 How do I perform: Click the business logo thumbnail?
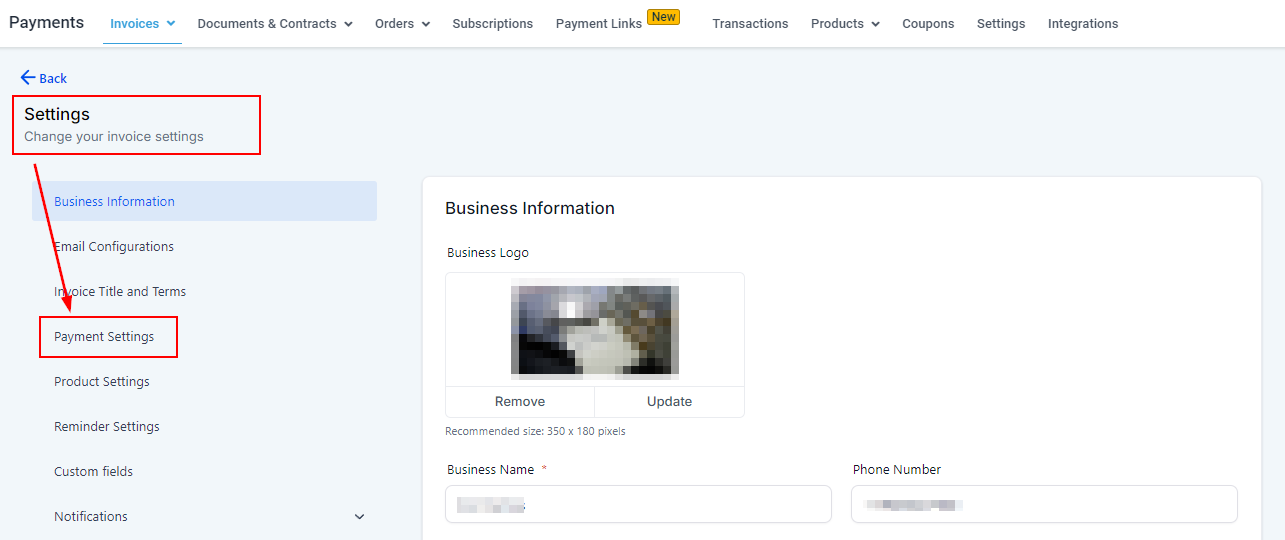tap(595, 331)
